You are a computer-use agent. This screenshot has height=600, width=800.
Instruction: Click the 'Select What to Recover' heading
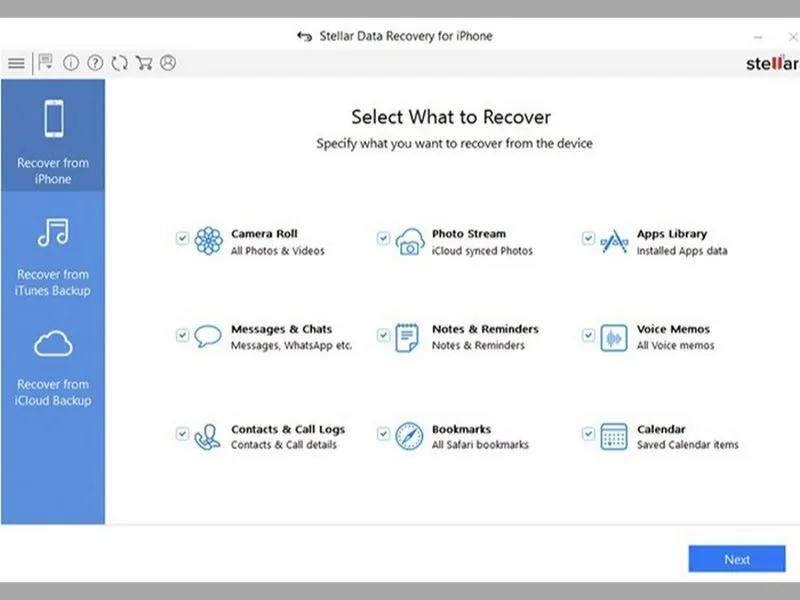pos(451,117)
